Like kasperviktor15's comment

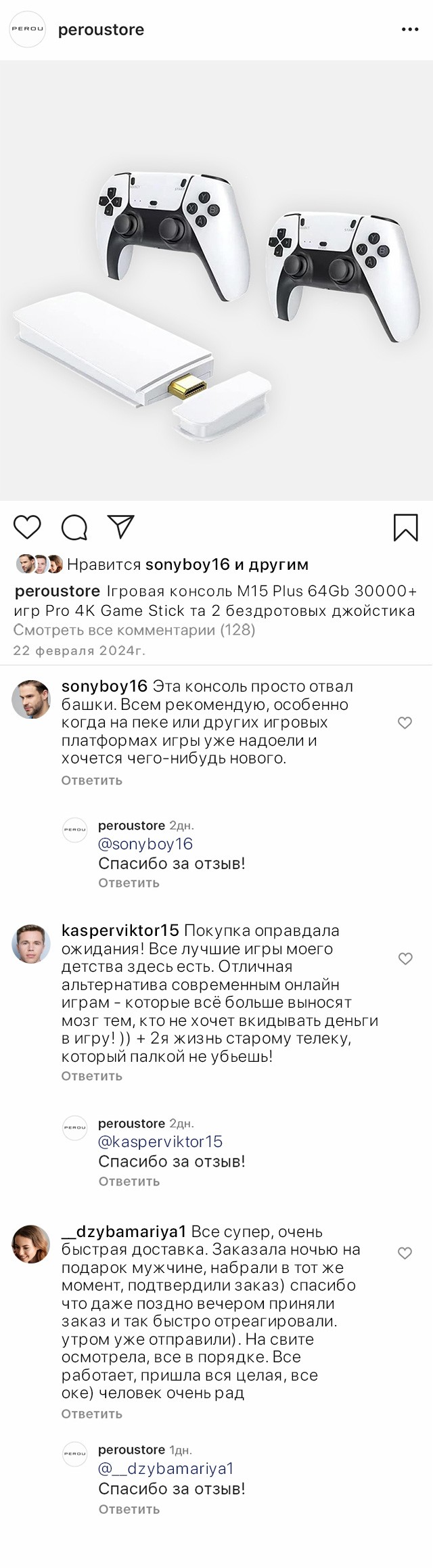pyautogui.click(x=405, y=958)
